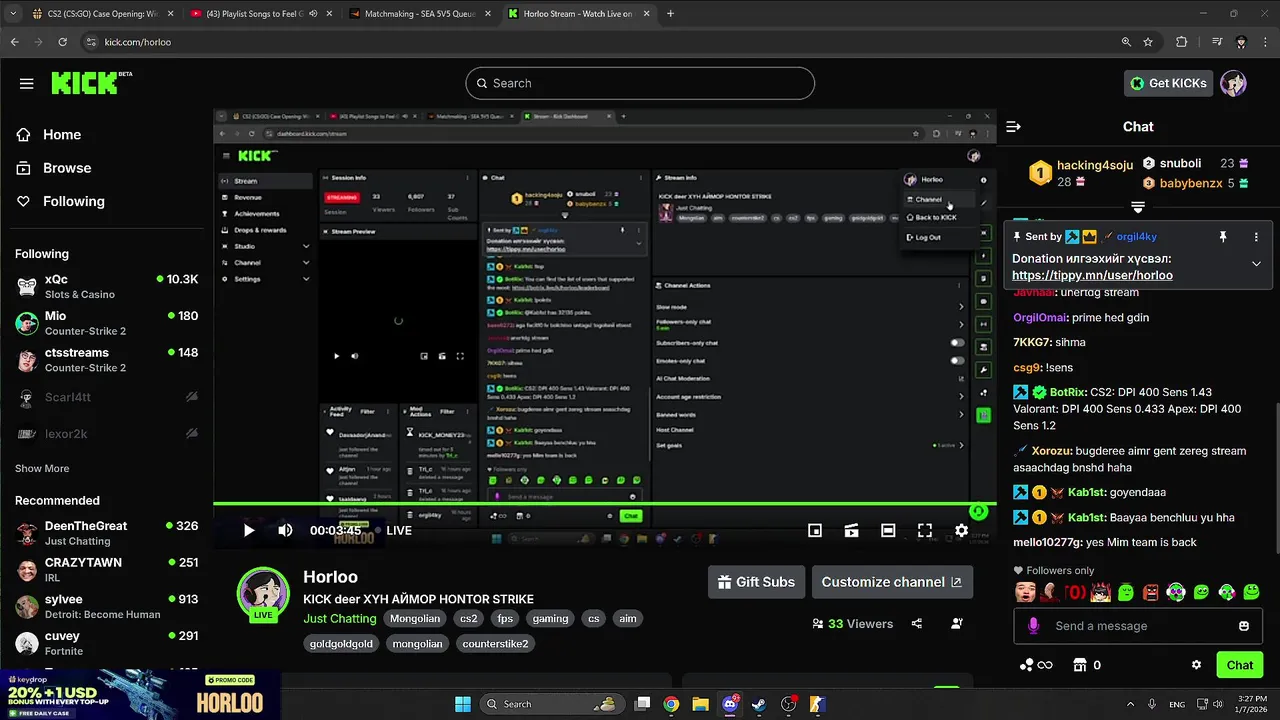Click the Gift Subs button
Screen dimensions: 1280x720
point(756,582)
